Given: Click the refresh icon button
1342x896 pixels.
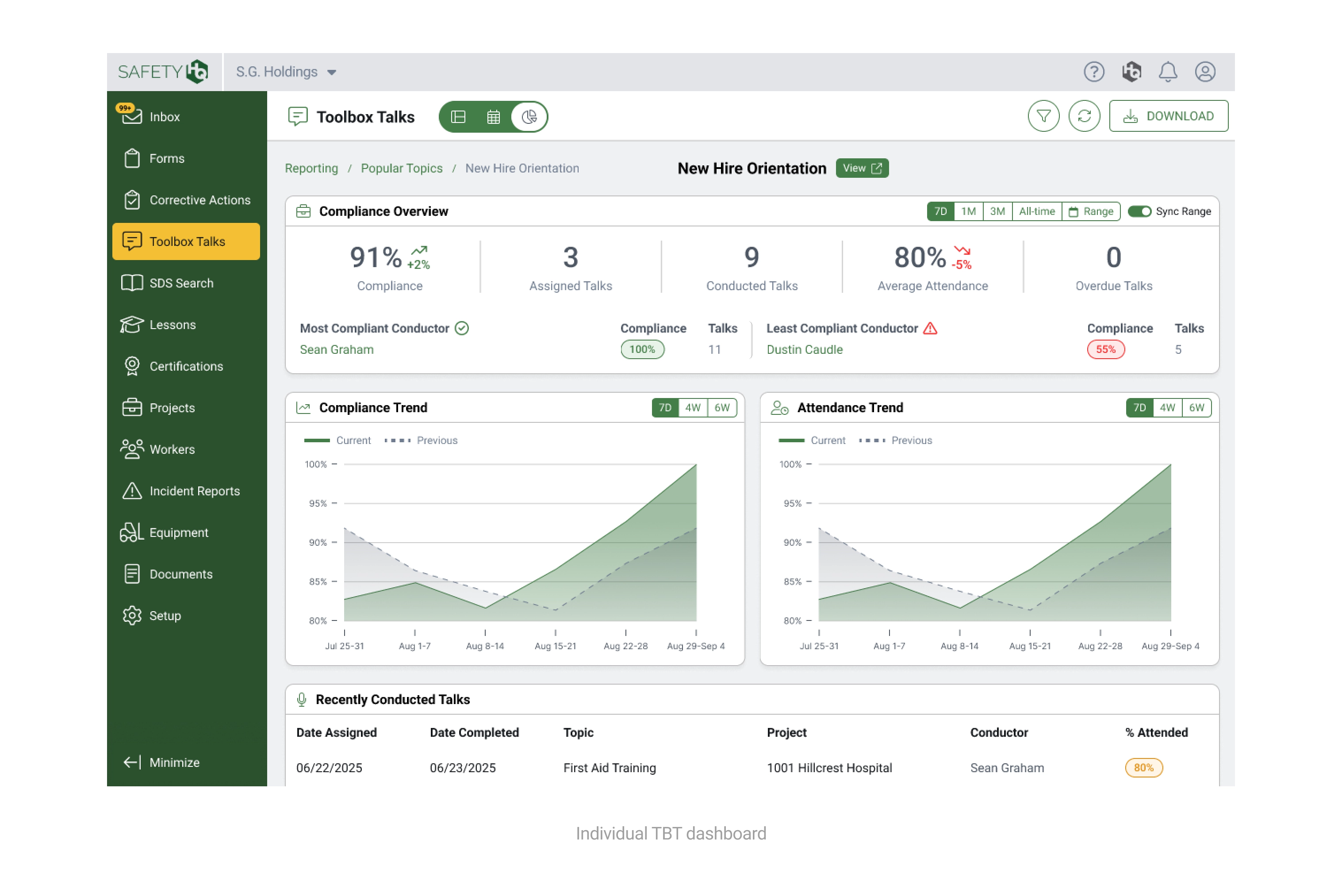Looking at the screenshot, I should [x=1084, y=117].
